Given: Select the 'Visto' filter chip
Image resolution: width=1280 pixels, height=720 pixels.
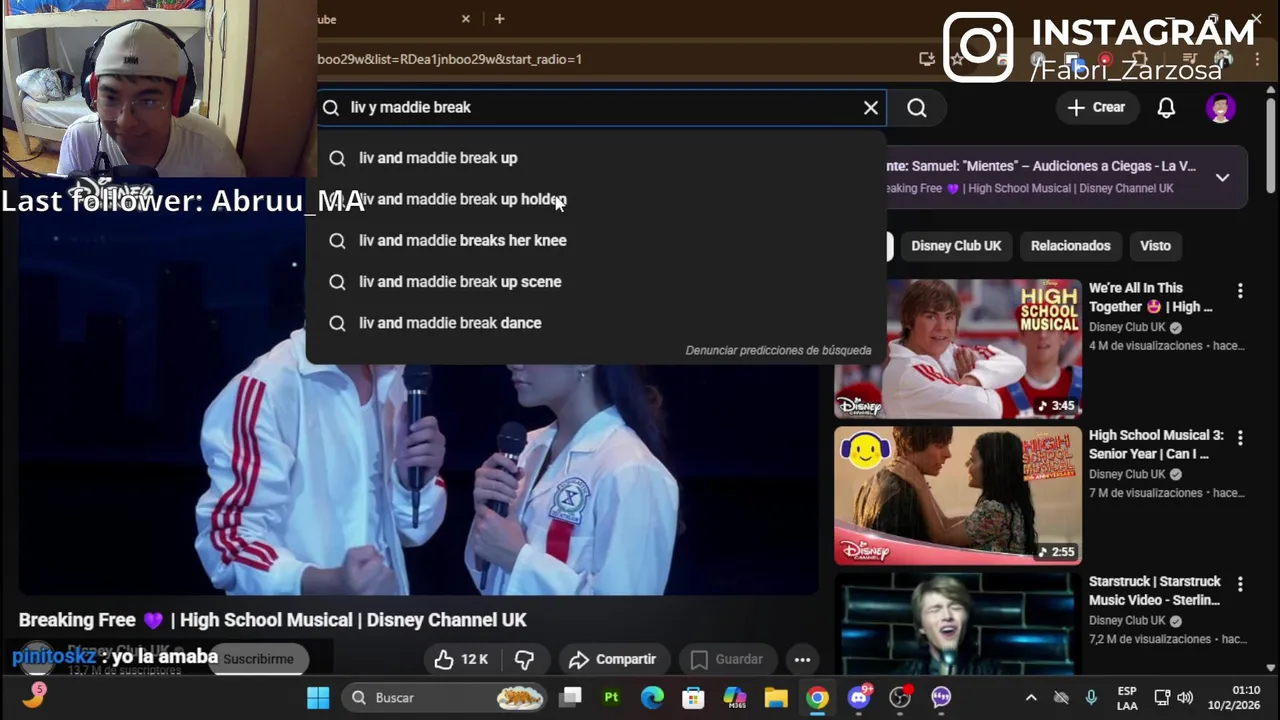Looking at the screenshot, I should [1155, 246].
